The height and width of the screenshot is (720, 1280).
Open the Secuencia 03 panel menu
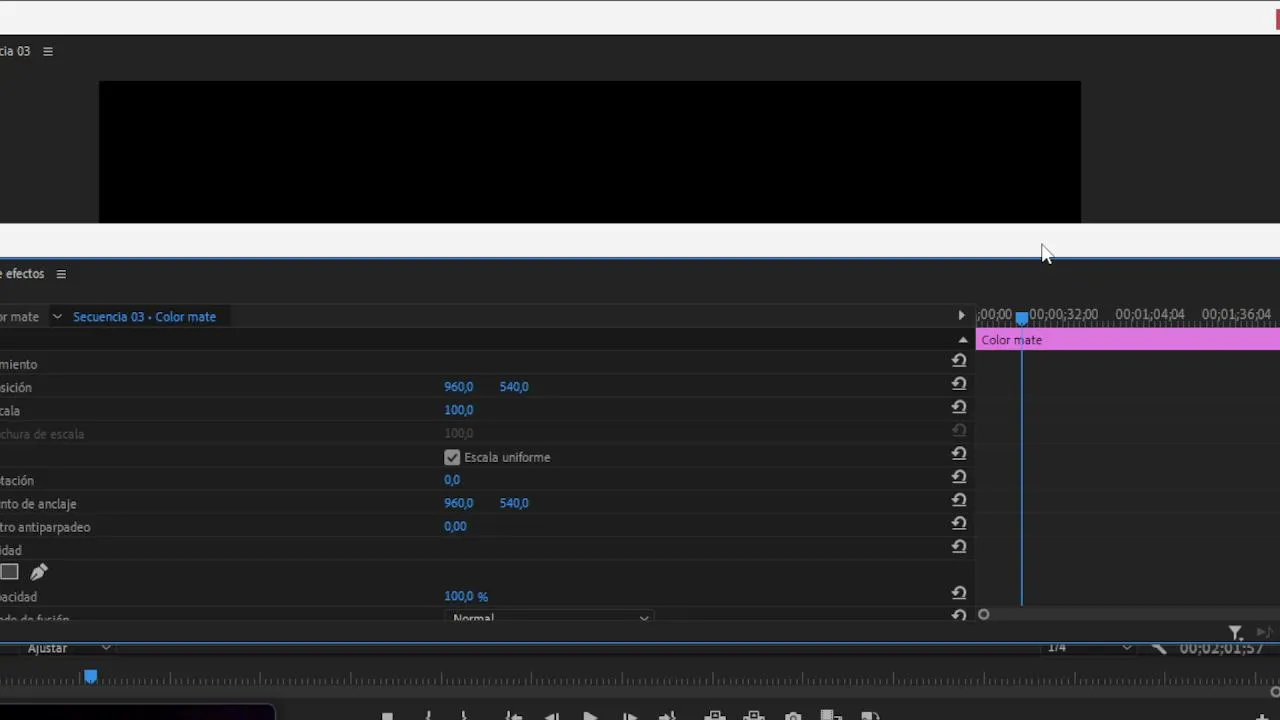(47, 51)
